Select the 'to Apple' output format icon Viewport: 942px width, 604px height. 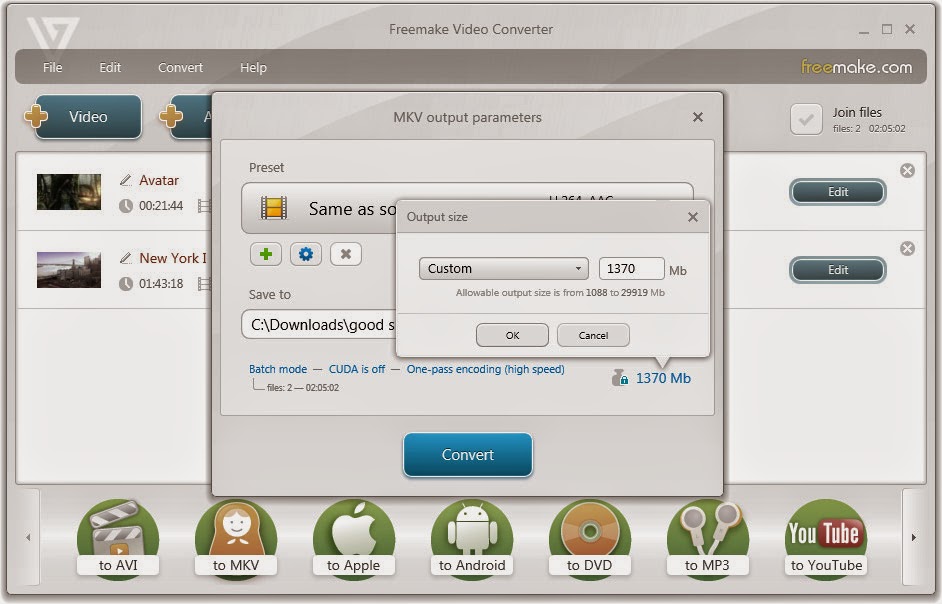[x=354, y=535]
